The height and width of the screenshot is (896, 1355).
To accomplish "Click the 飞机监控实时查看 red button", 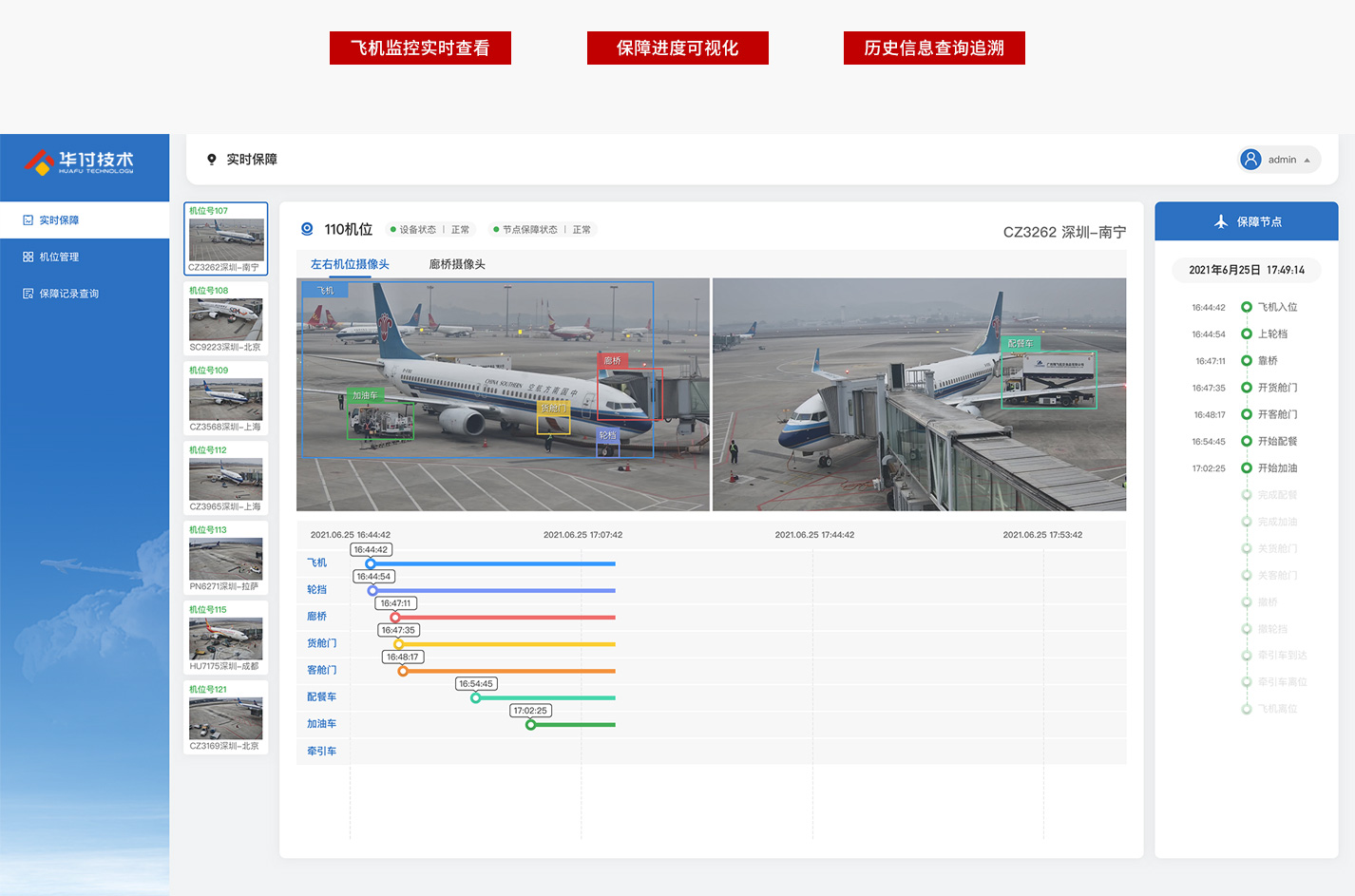I will click(x=420, y=48).
